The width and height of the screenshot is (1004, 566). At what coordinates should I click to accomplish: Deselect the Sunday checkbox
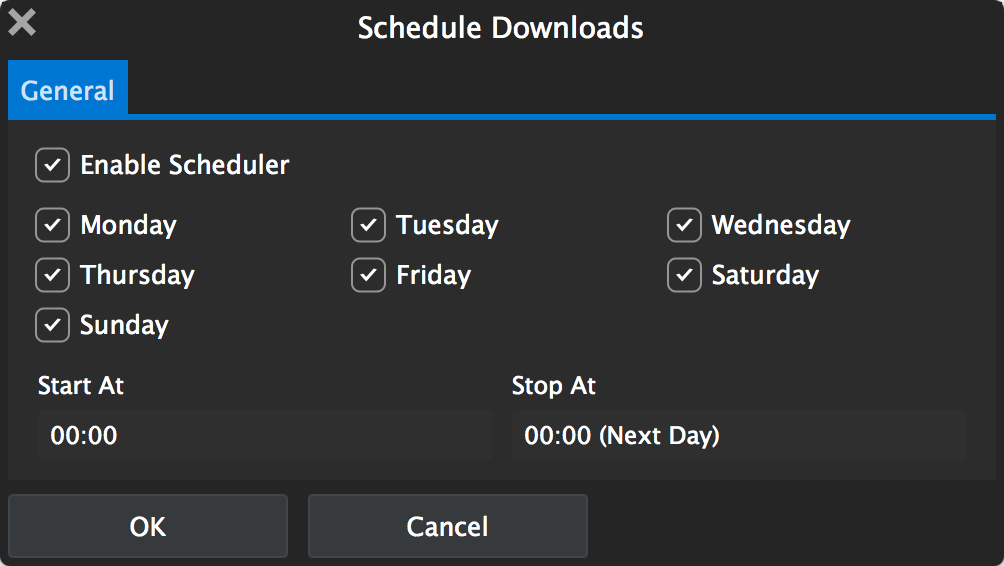52,325
